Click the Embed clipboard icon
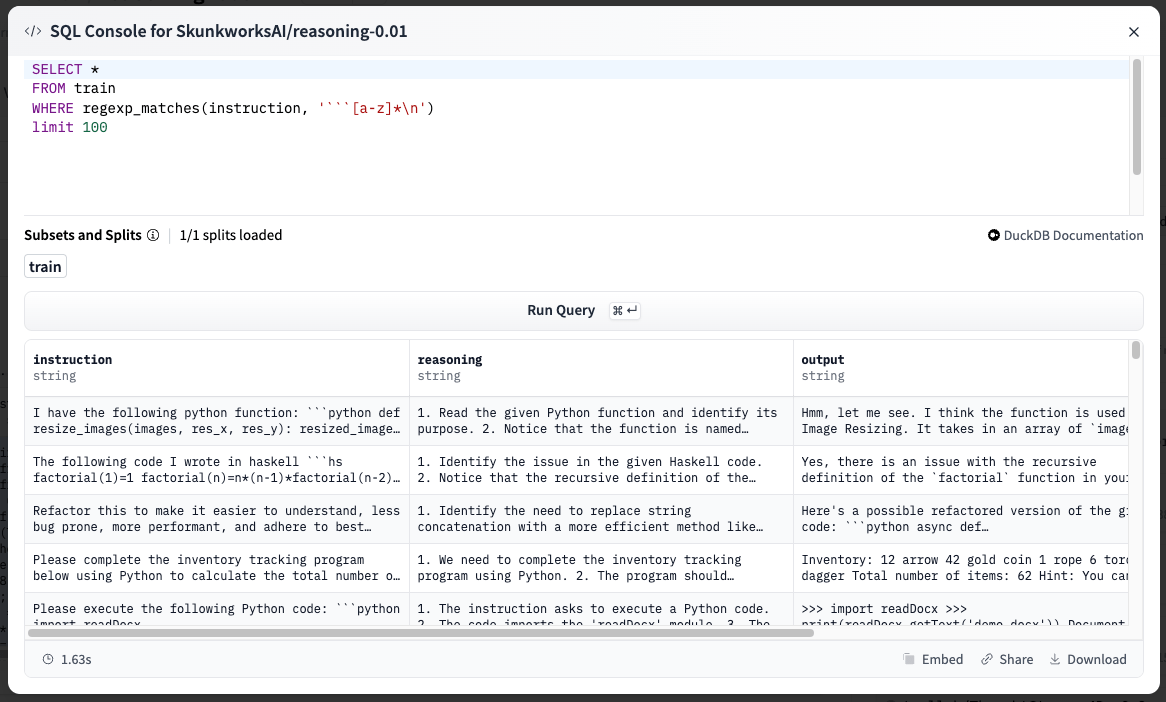 [911, 659]
